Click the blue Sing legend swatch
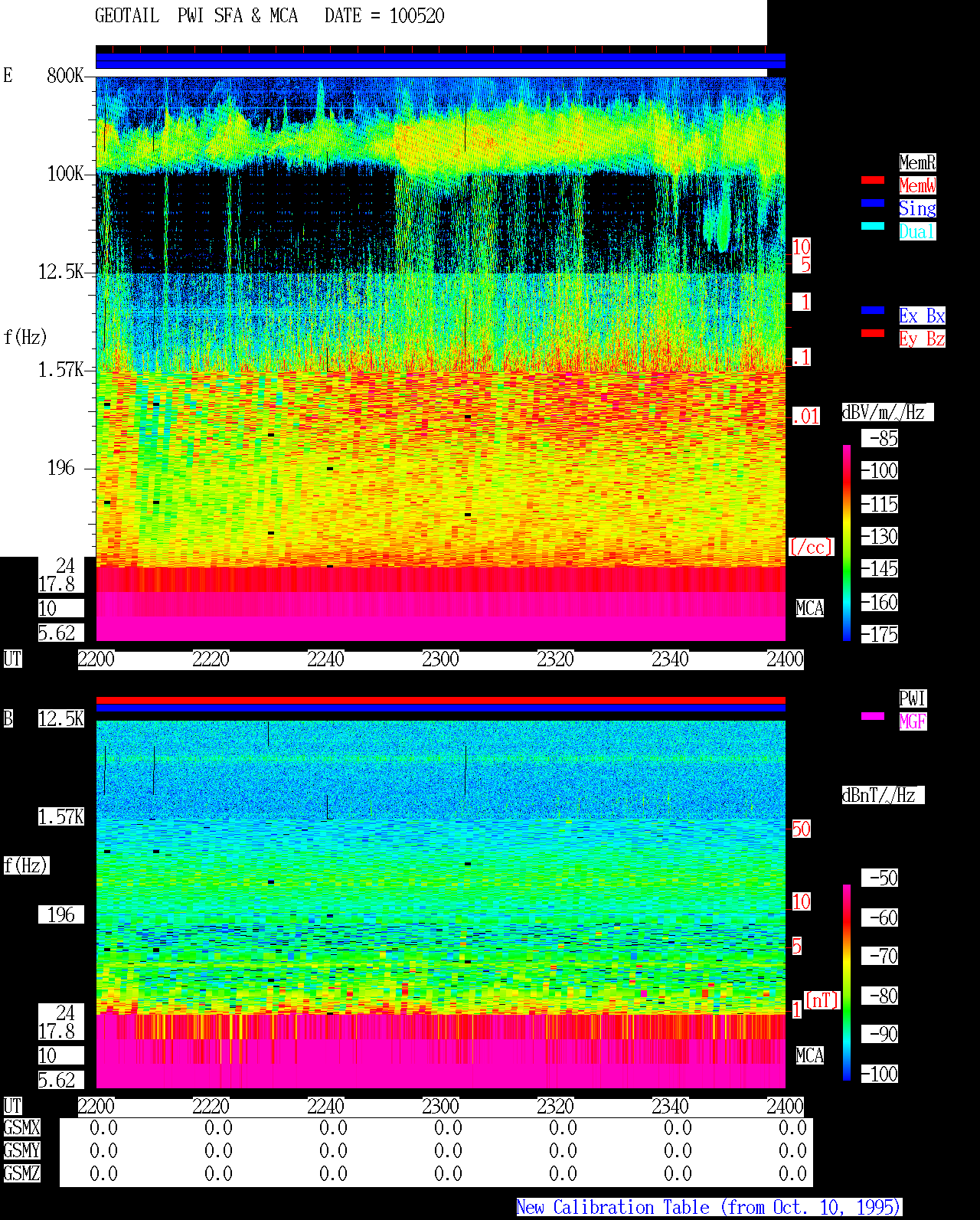This screenshot has width=980, height=1220. 873,203
